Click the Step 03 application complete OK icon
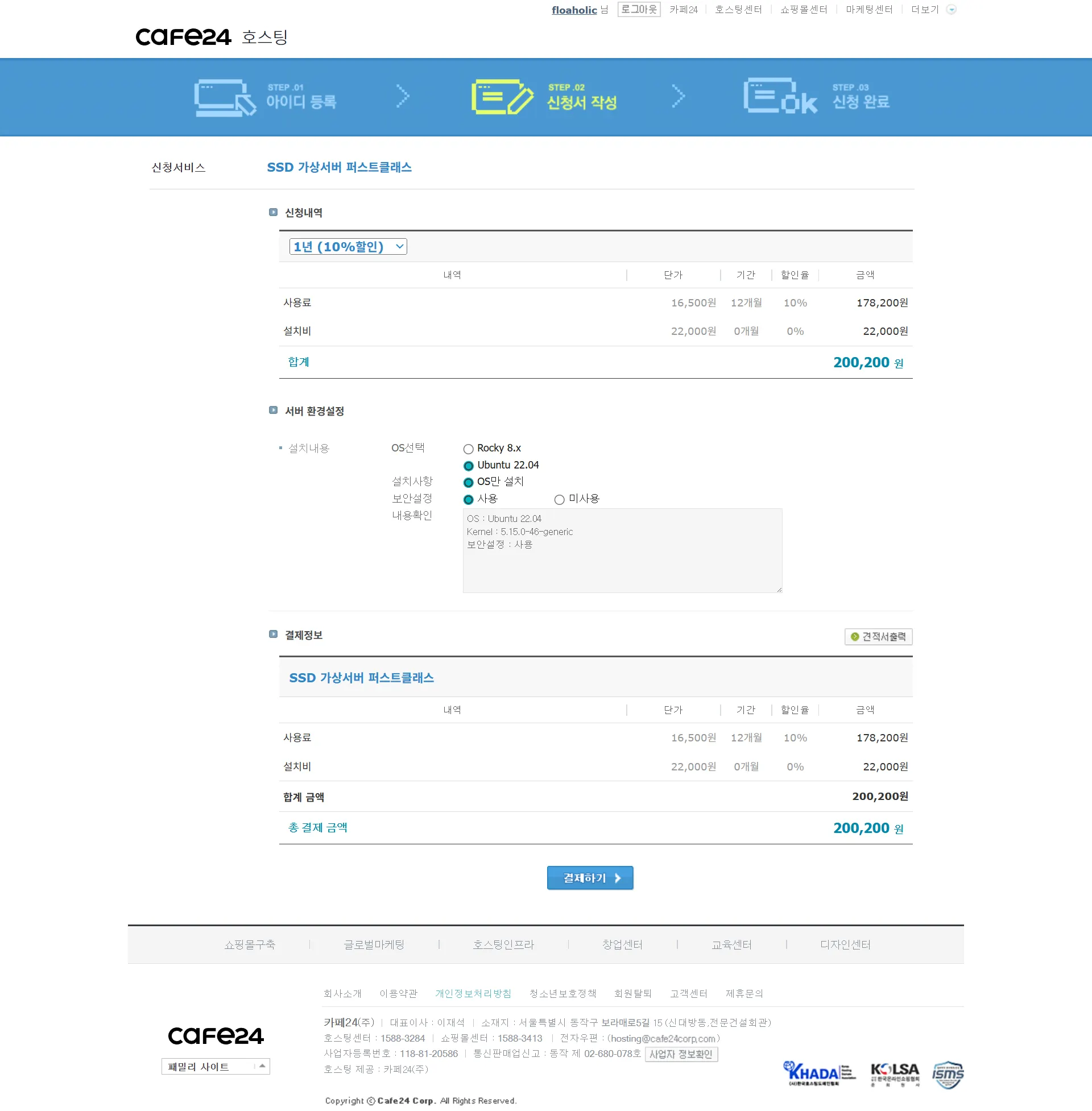This screenshot has width=1092, height=1111. coord(780,97)
